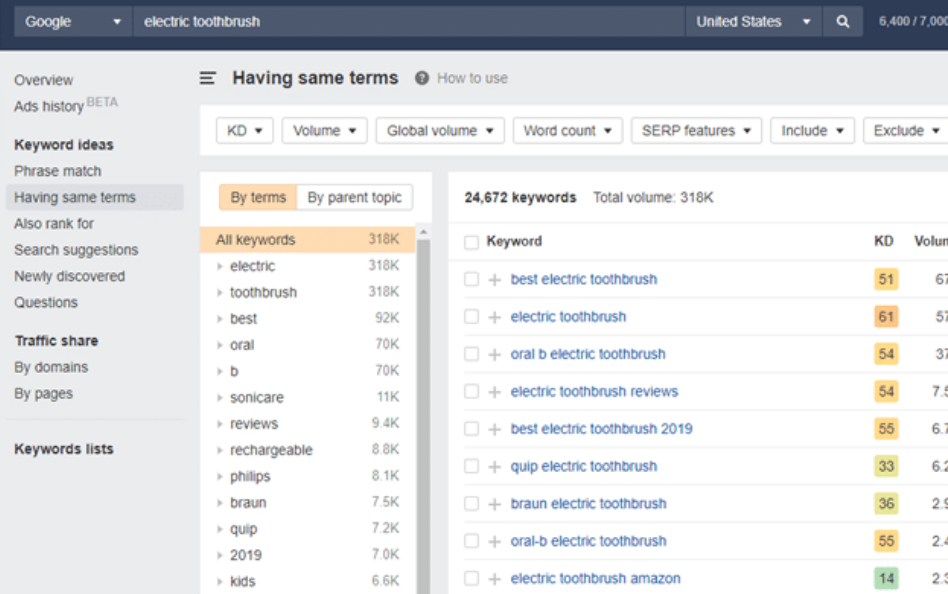Viewport: 948px width, 594px height.
Task: Add 'electric toothbrush amazon' with plus icon
Action: coord(495,579)
